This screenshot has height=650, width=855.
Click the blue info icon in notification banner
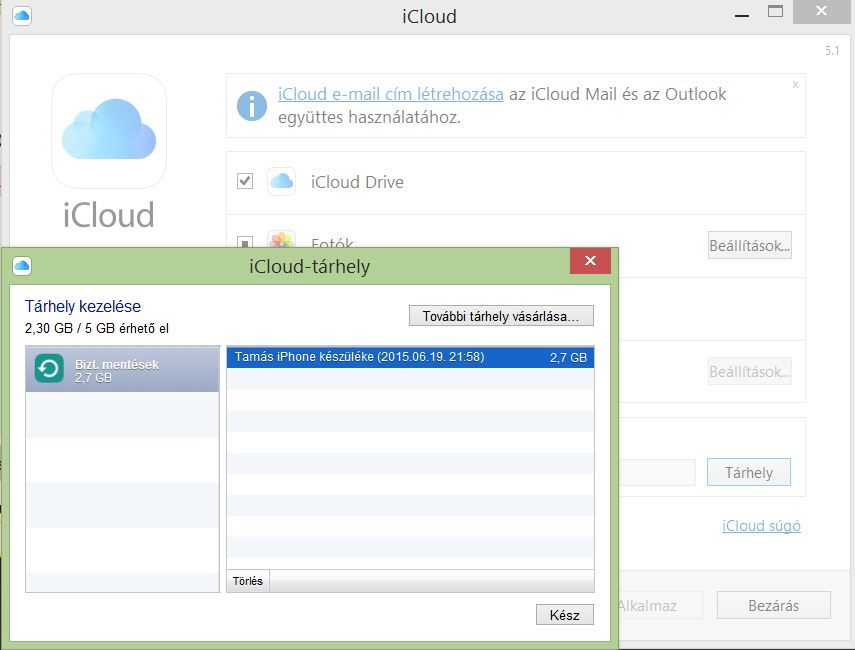tap(252, 106)
